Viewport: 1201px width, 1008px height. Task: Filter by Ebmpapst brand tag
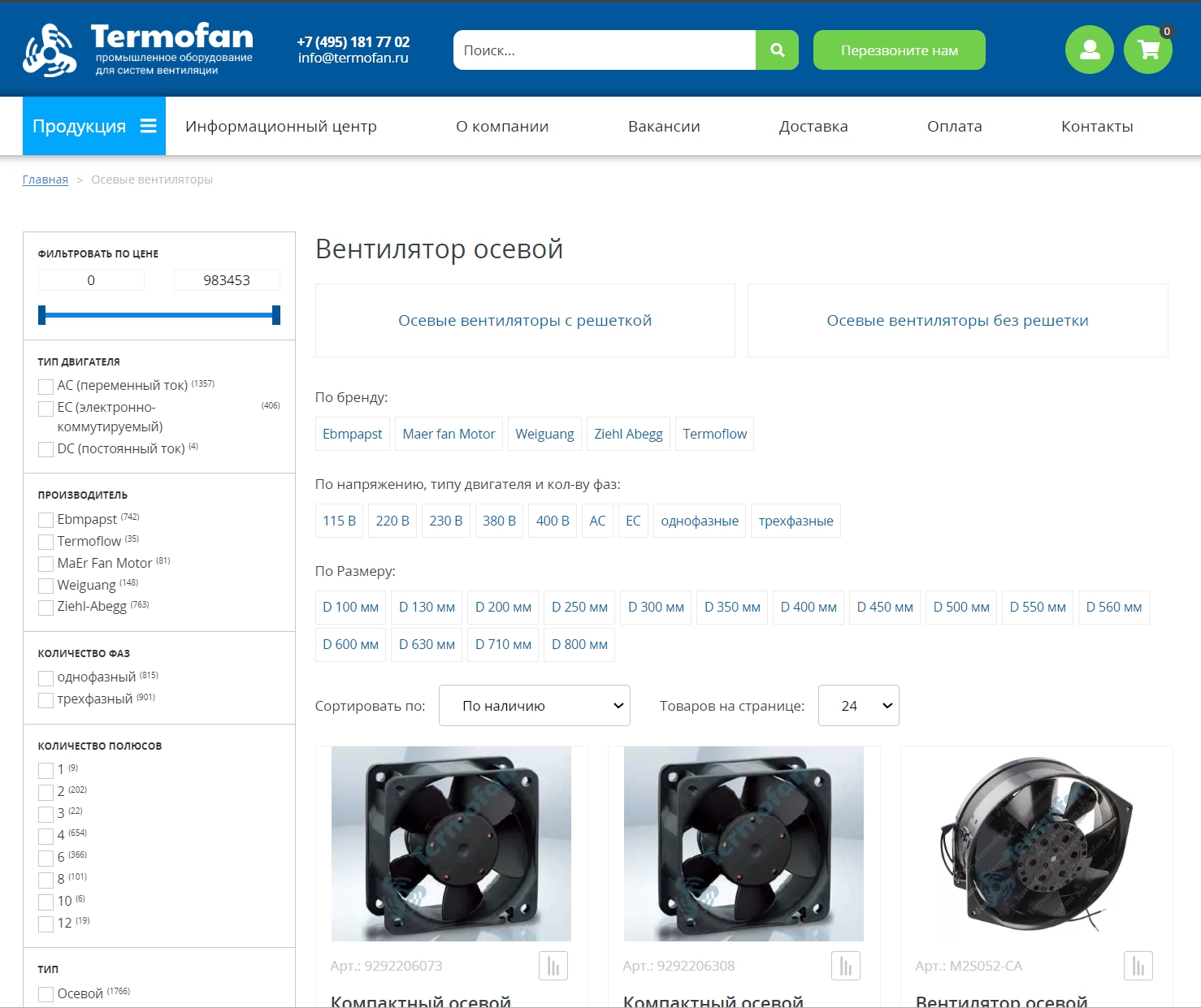(x=353, y=434)
